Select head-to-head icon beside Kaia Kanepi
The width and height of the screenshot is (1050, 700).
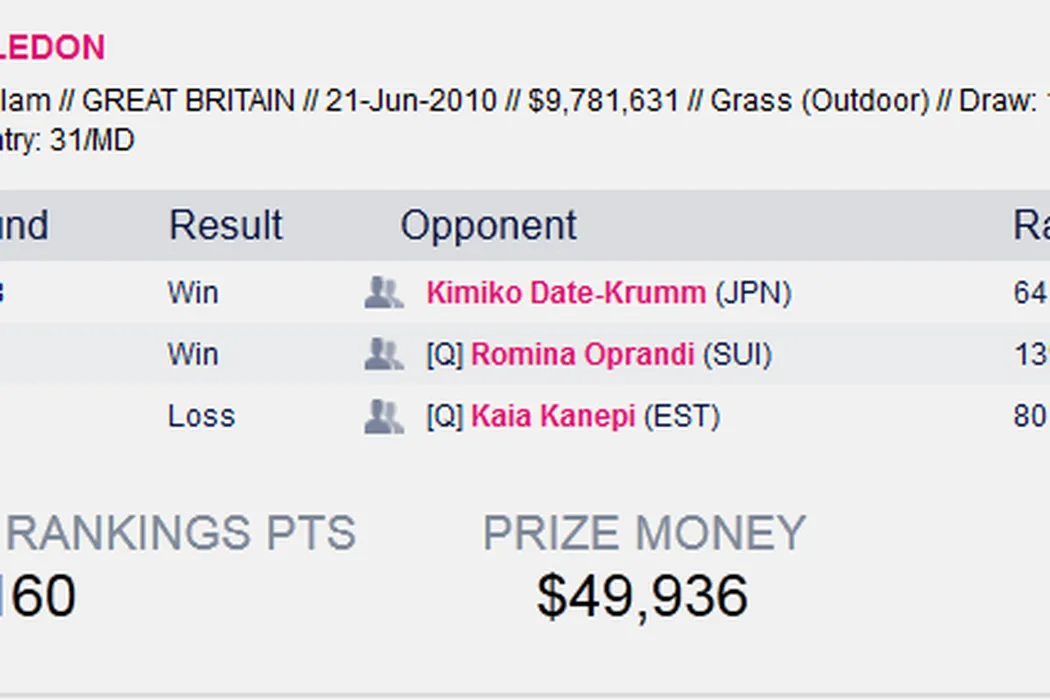[x=383, y=416]
